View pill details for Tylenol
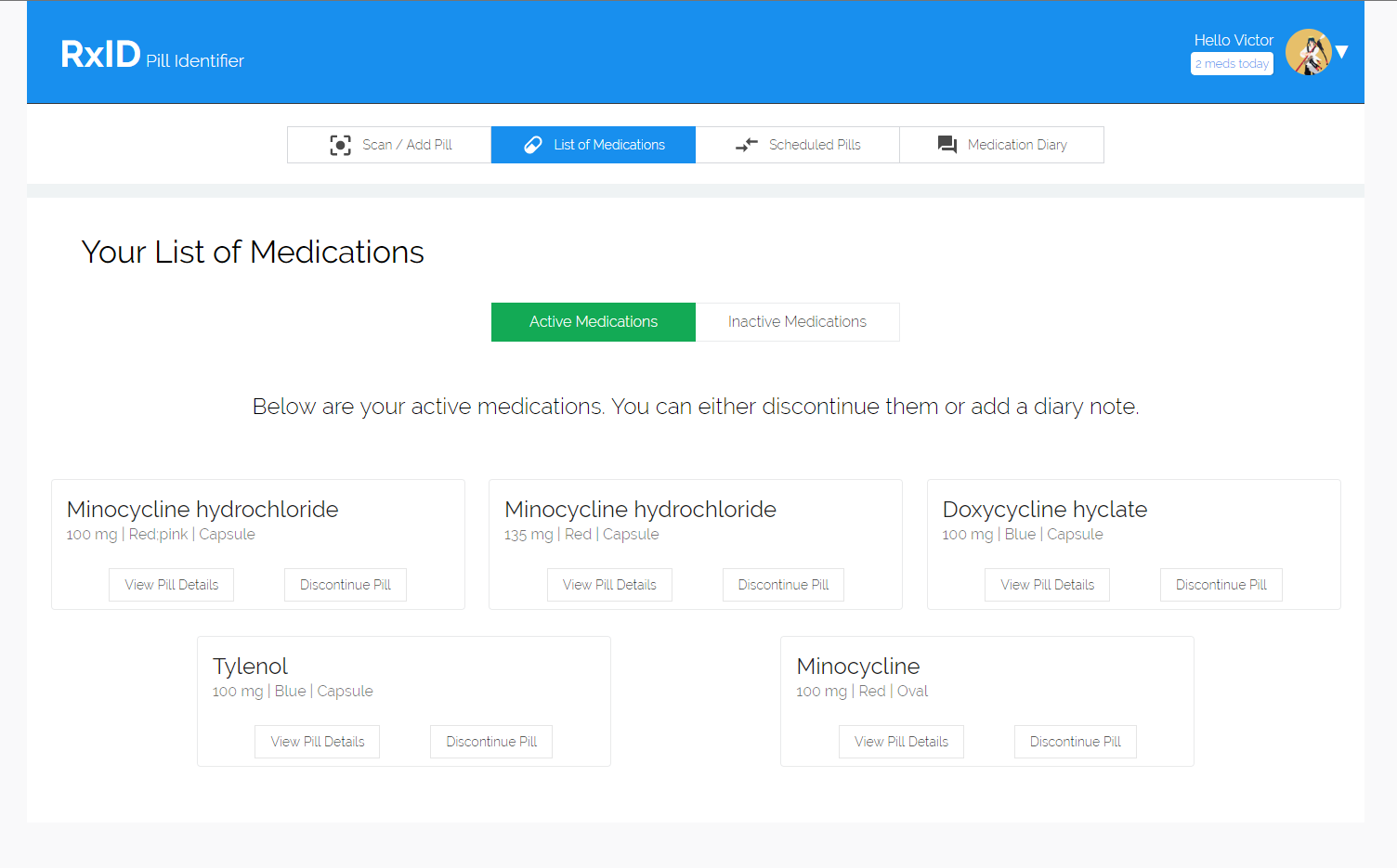This screenshot has width=1397, height=868. [x=317, y=742]
